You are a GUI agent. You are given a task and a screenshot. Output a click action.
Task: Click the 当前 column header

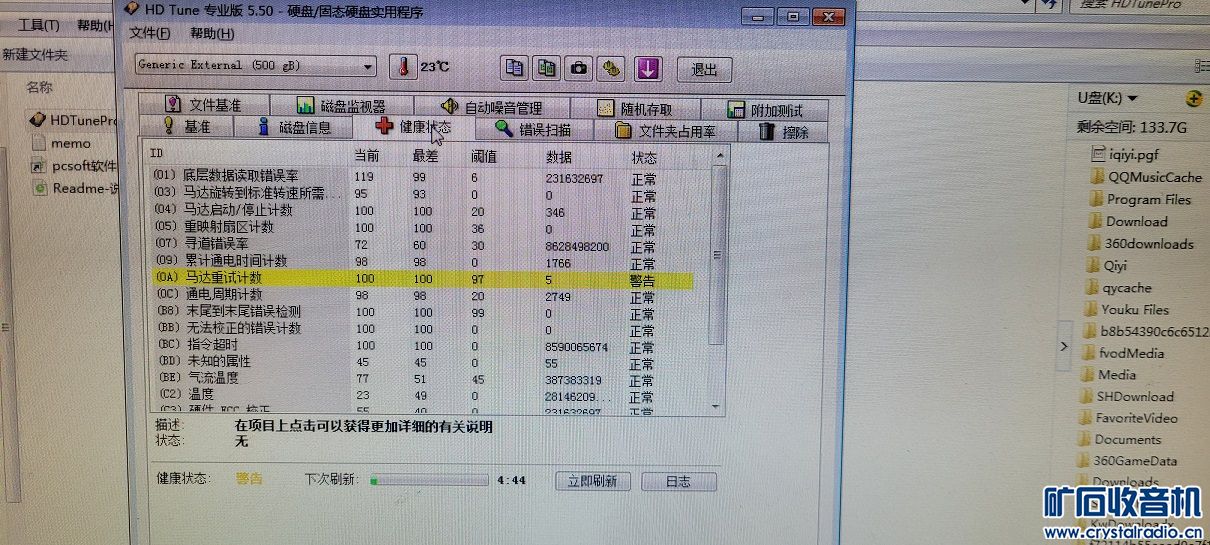tap(367, 157)
